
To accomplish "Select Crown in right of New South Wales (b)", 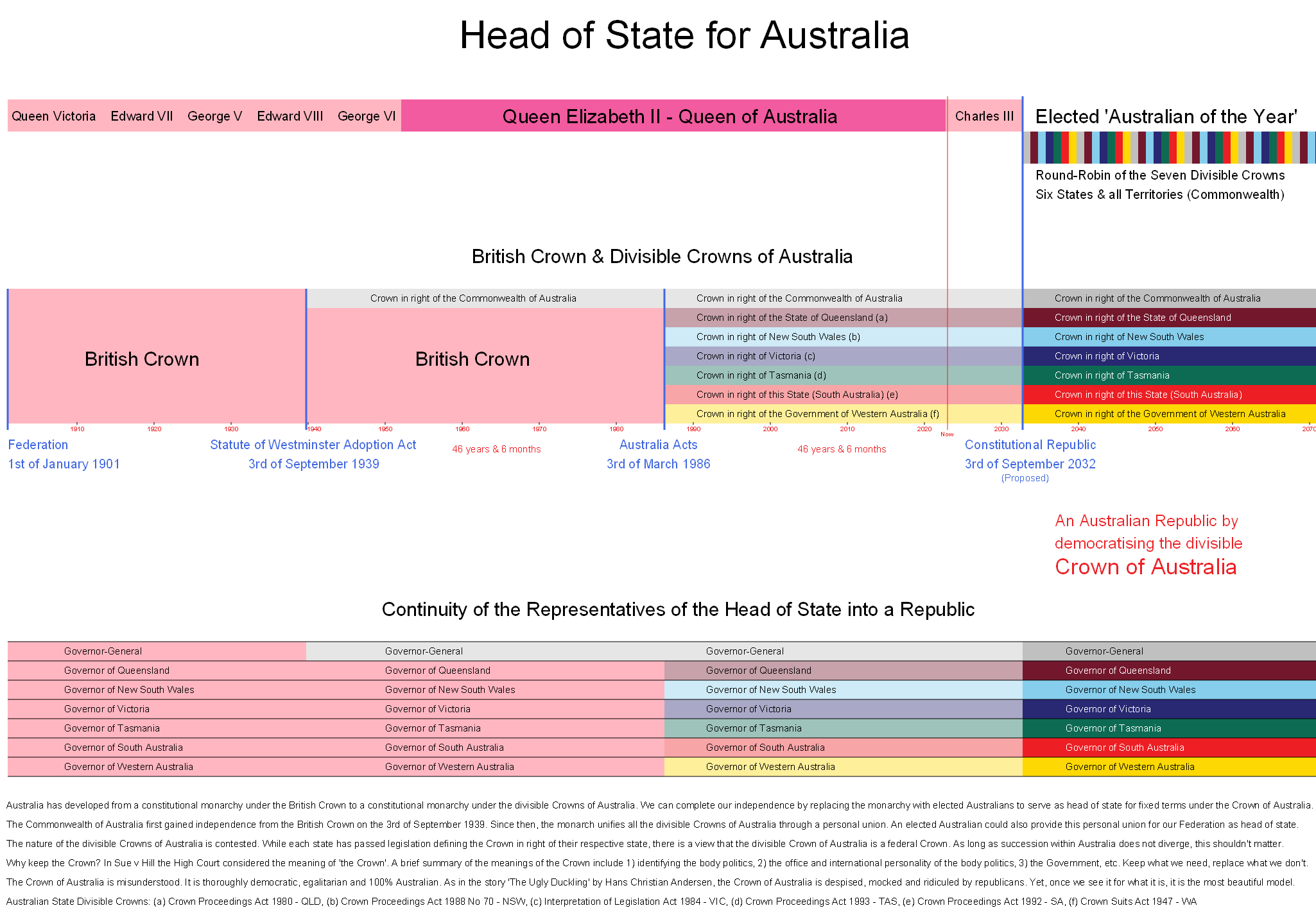I will click(x=778, y=337).
